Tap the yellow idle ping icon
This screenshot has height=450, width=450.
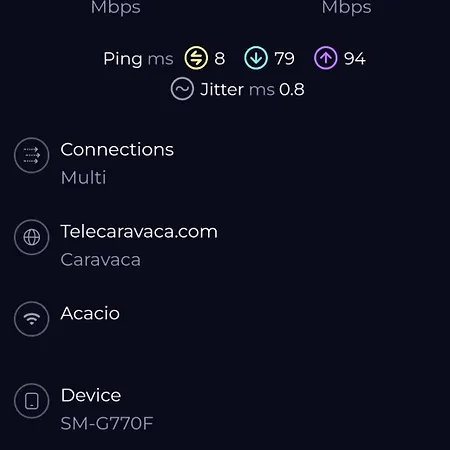(x=196, y=58)
